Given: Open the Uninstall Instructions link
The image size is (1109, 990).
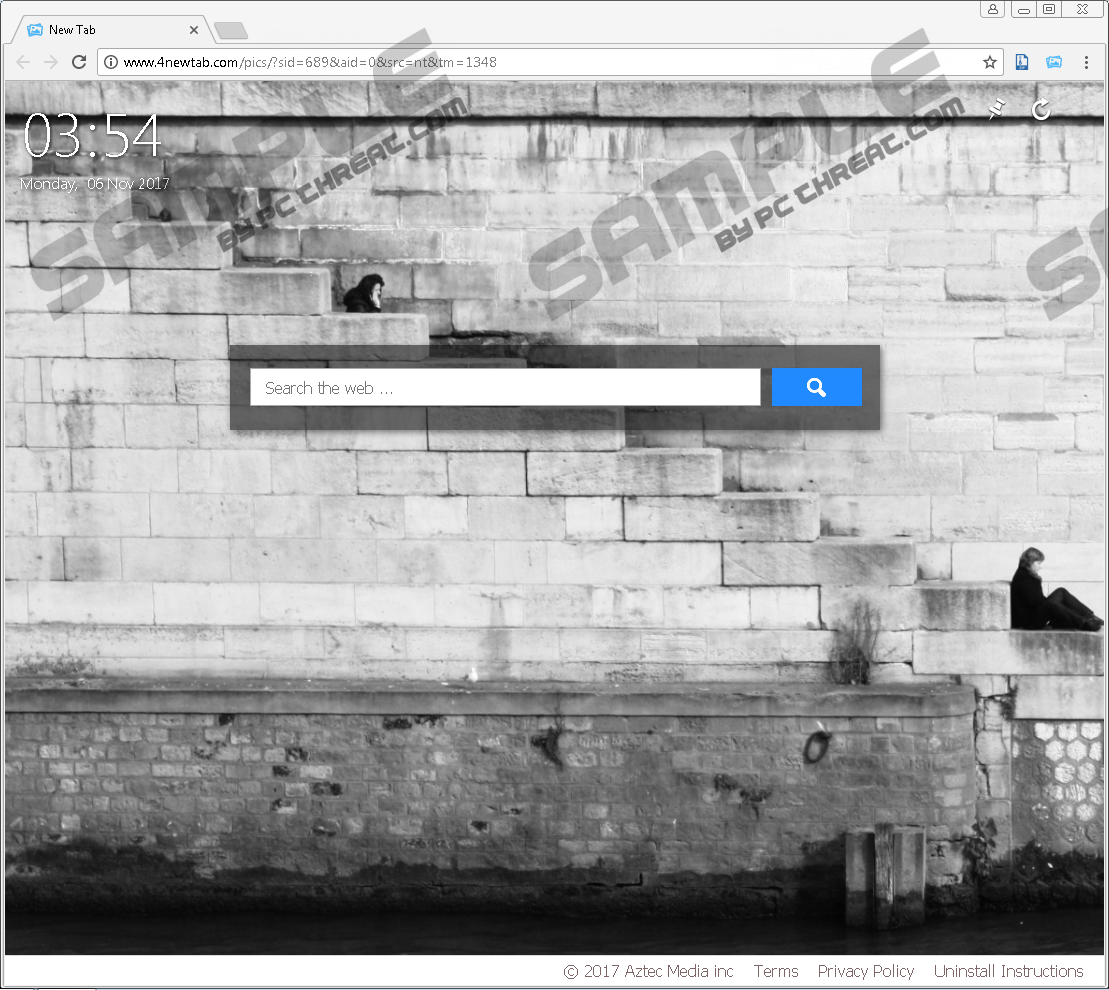Looking at the screenshot, I should point(1008,971).
